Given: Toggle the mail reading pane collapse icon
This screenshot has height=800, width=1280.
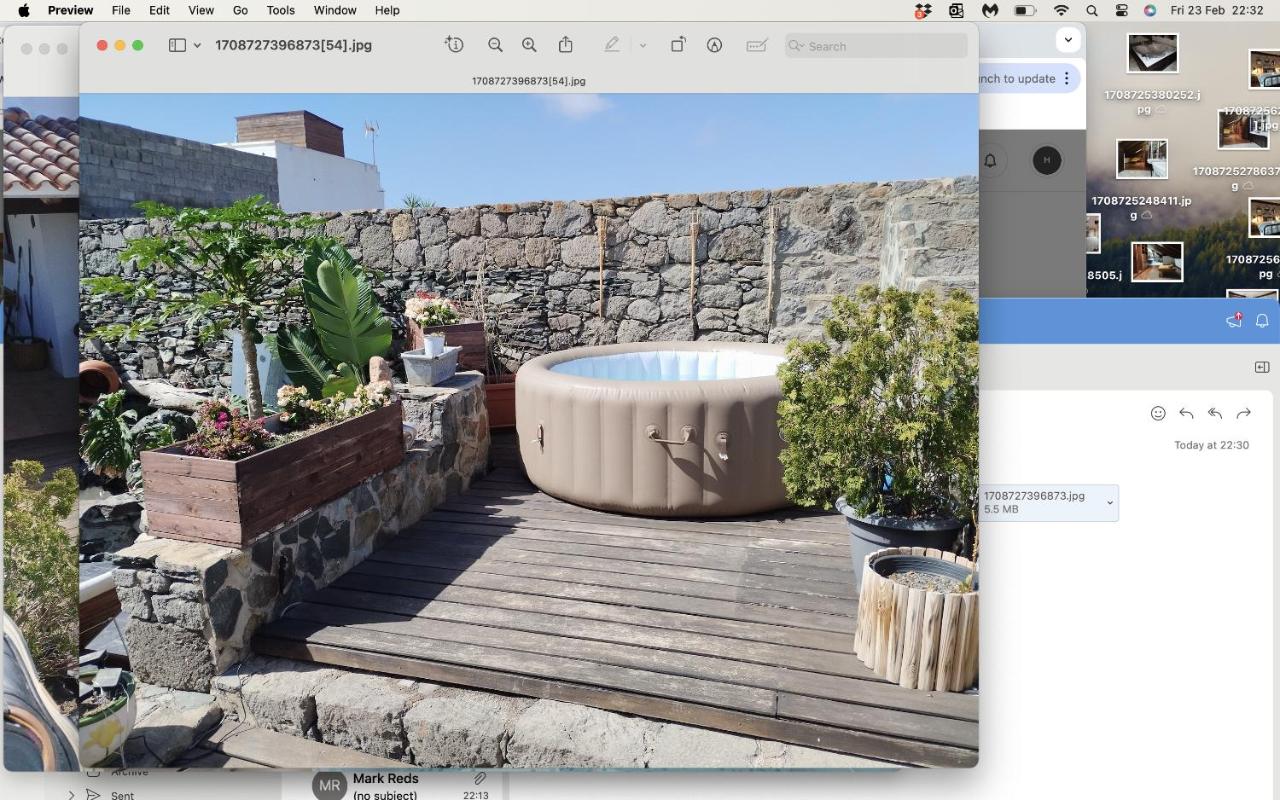Looking at the screenshot, I should tap(1261, 368).
